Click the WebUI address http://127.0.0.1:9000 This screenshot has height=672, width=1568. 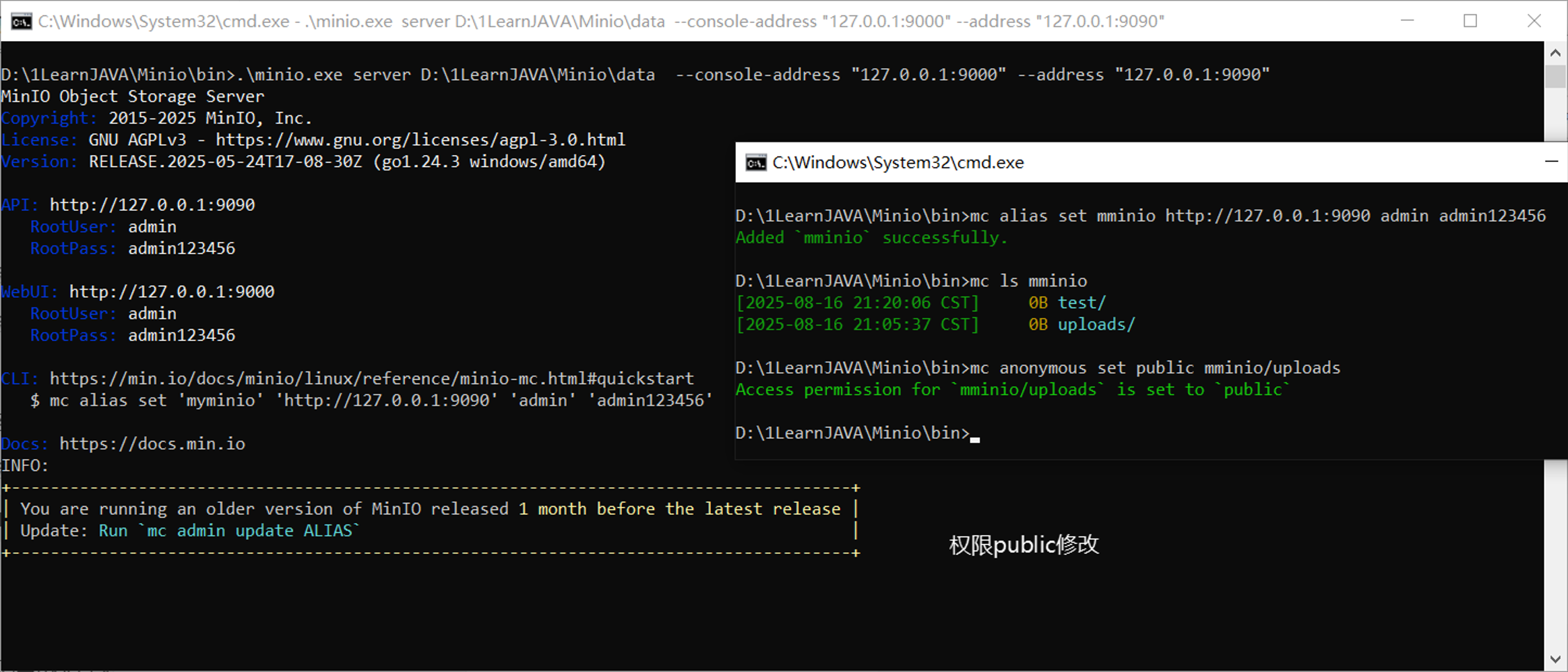click(x=171, y=291)
